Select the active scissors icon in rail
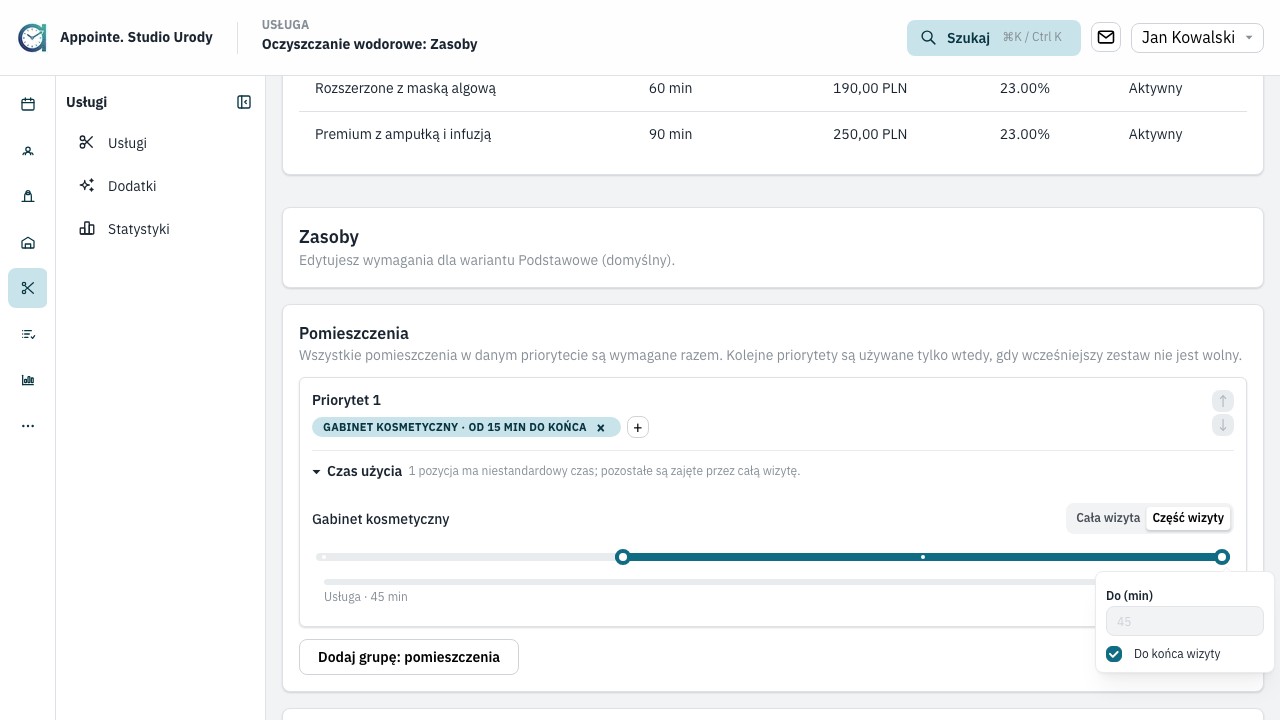 tap(28, 288)
